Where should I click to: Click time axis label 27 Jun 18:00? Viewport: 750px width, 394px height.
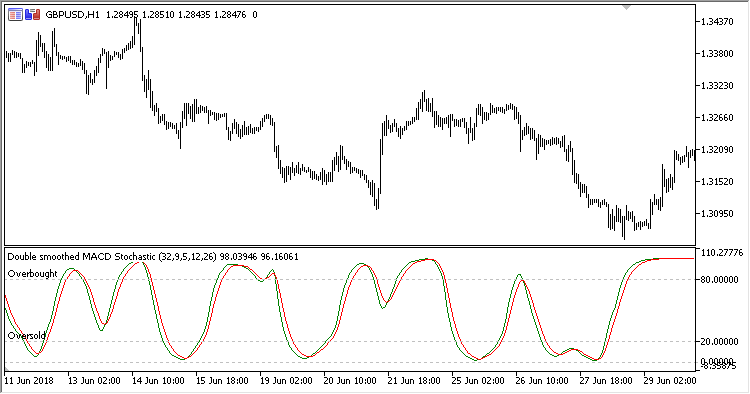coord(606,381)
